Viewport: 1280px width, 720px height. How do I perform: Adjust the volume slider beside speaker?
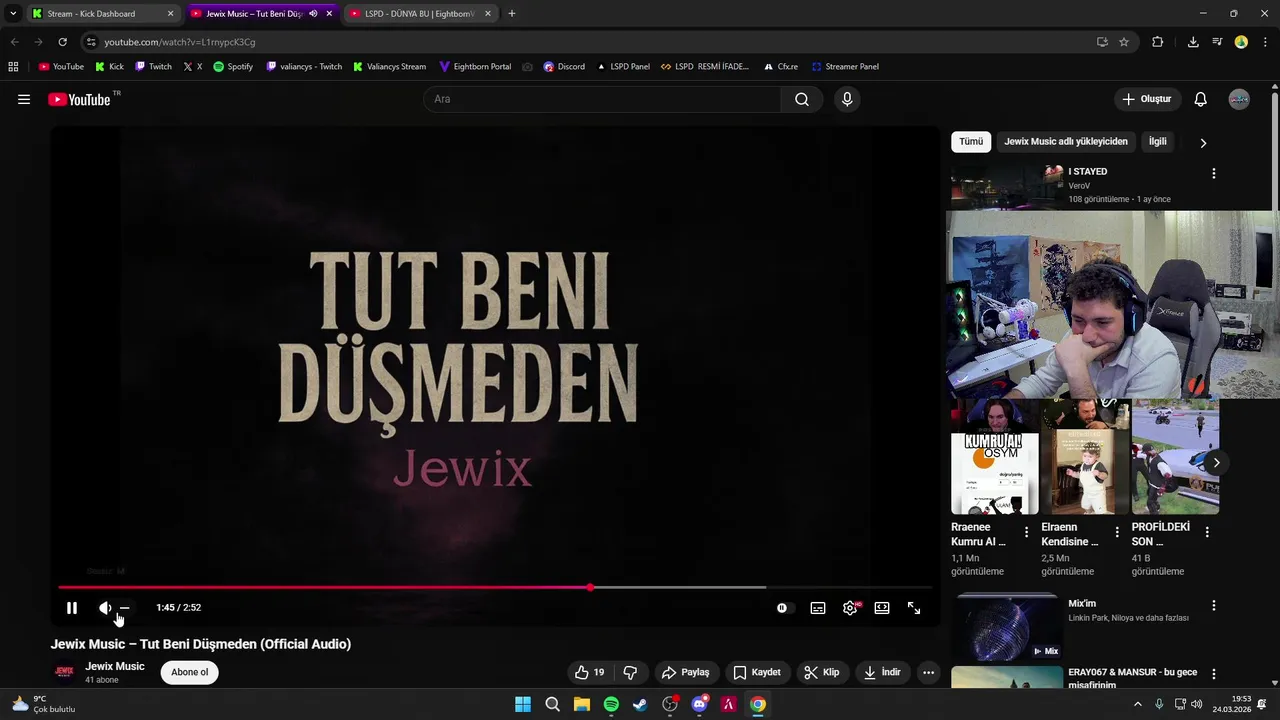(x=124, y=608)
